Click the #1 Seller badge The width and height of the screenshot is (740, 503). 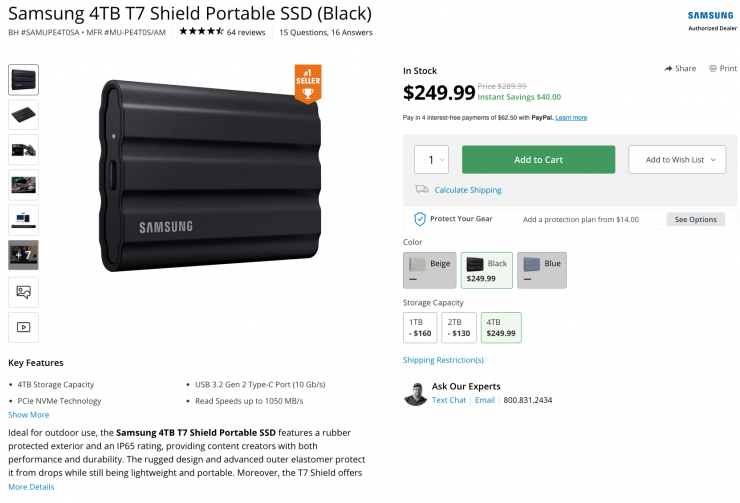[x=308, y=83]
